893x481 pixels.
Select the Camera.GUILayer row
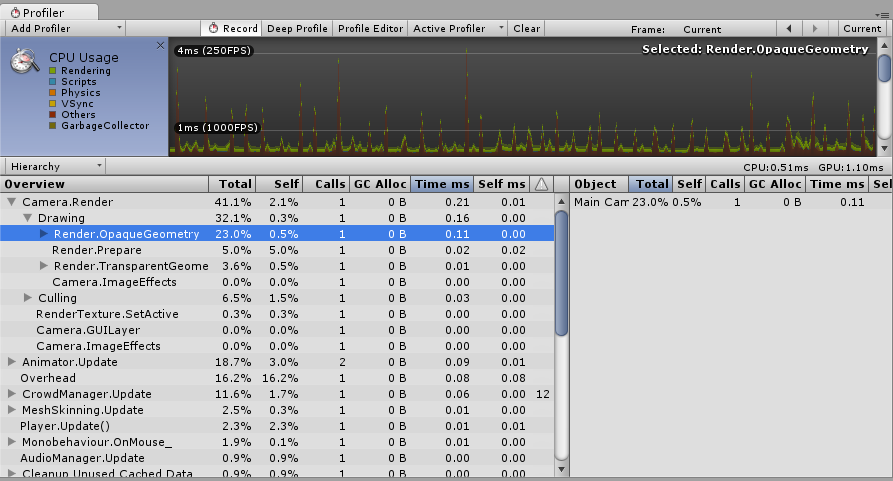tap(277, 330)
